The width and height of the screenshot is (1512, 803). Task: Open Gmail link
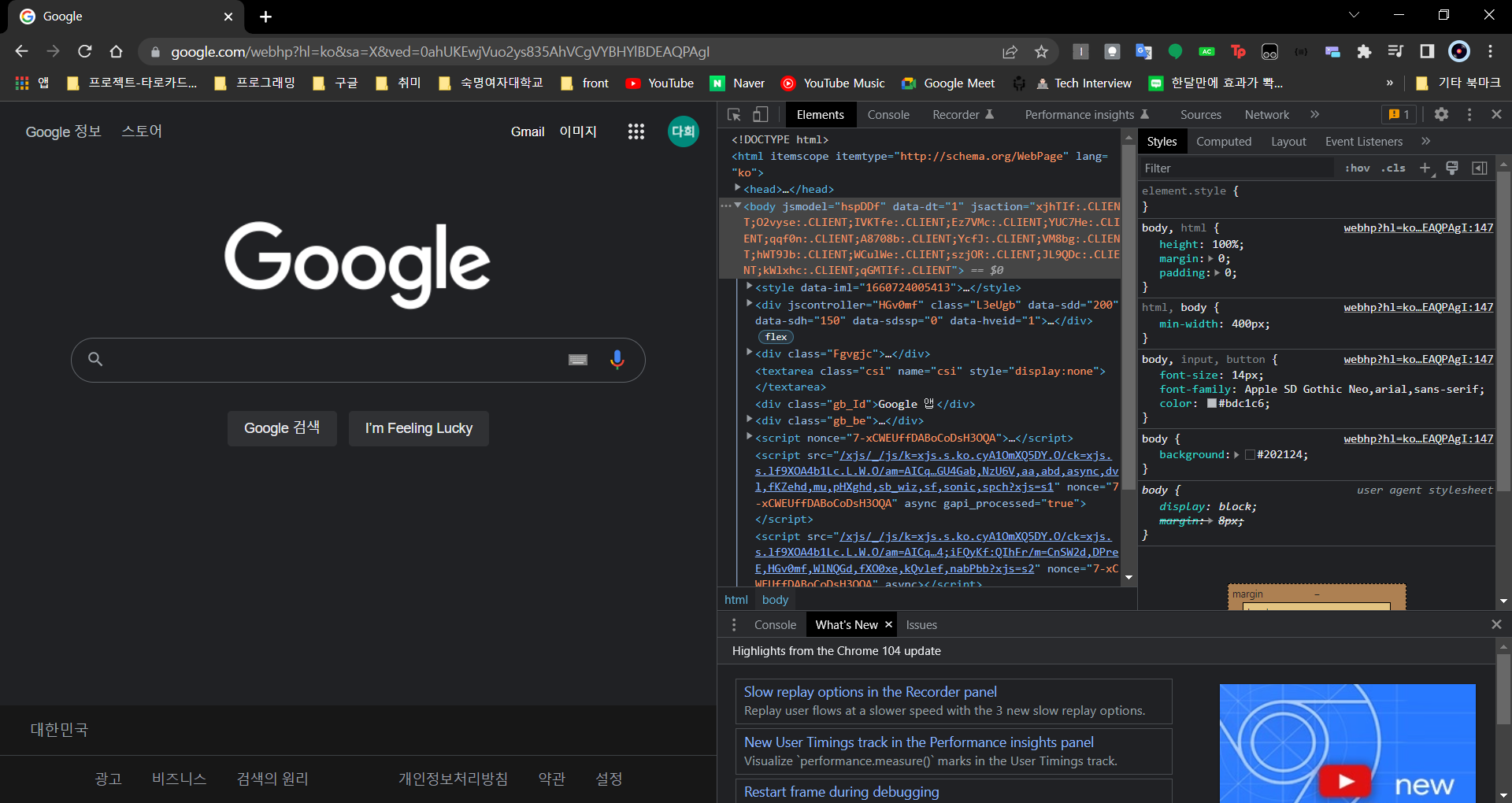(528, 131)
